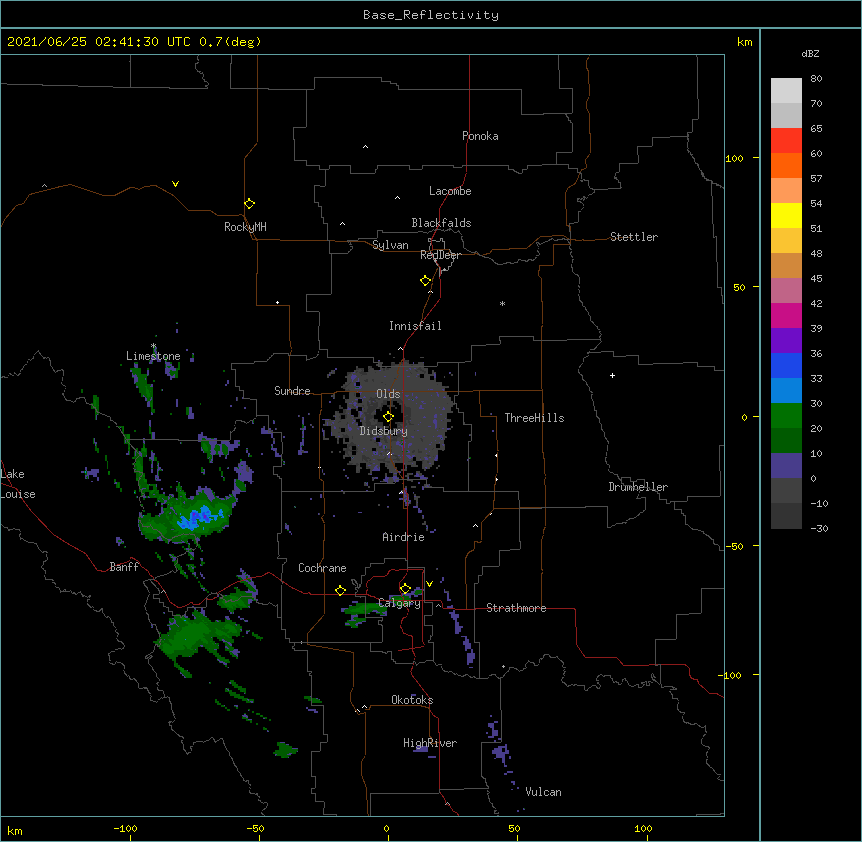Select the white plus marker north of Drumheller

[x=612, y=375]
